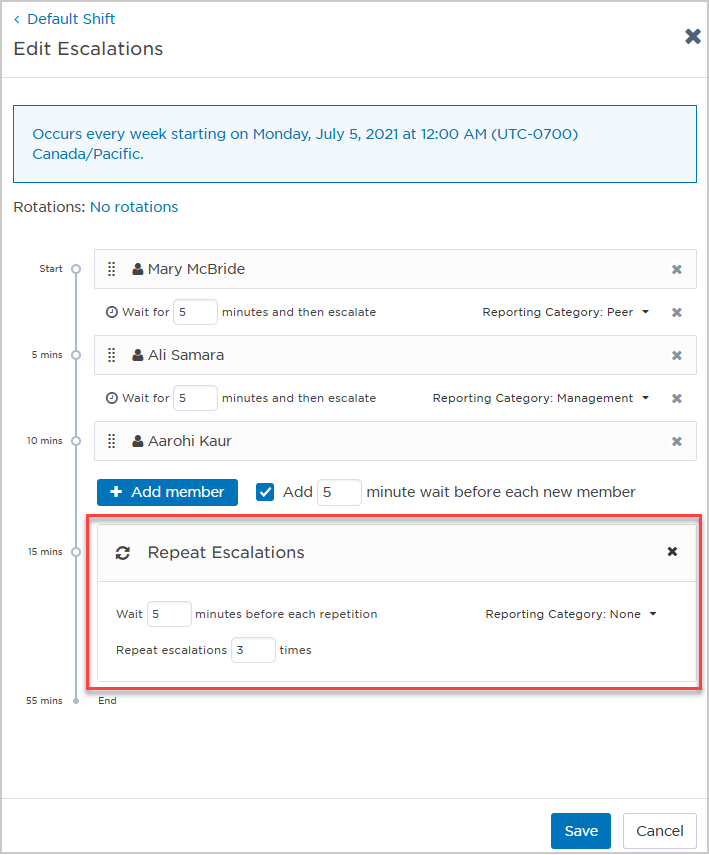Screen dimensions: 709x855
Task: Click the clock icon in second Wait for row
Action: point(112,399)
